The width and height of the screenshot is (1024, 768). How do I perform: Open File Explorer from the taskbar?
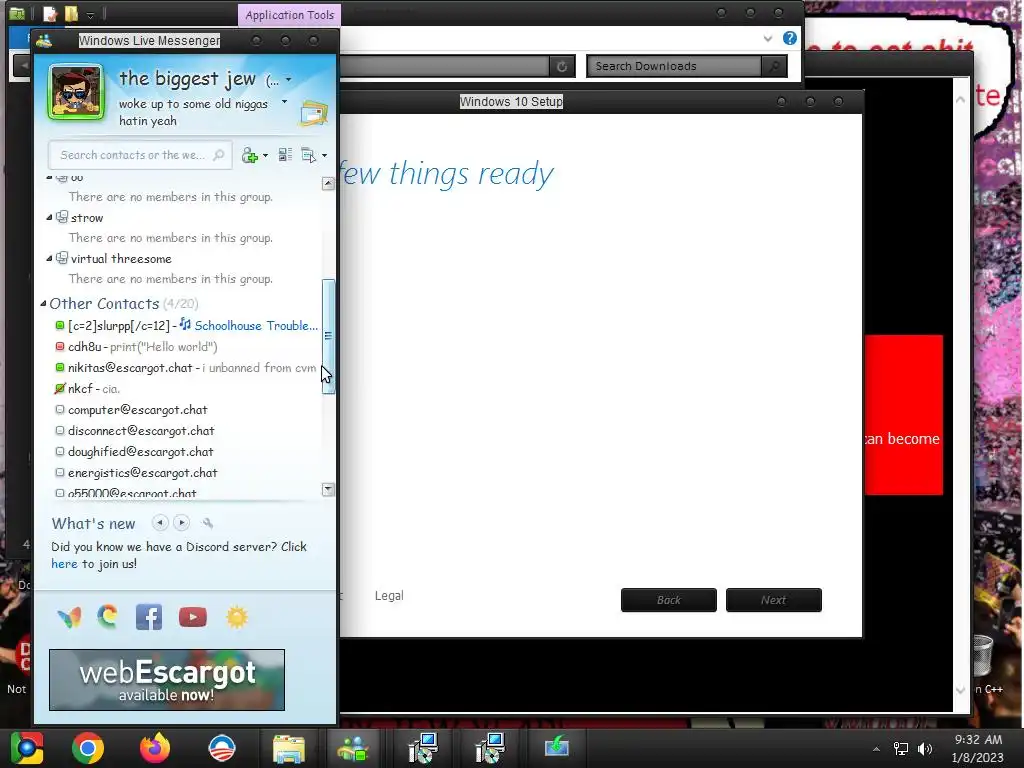(288, 748)
